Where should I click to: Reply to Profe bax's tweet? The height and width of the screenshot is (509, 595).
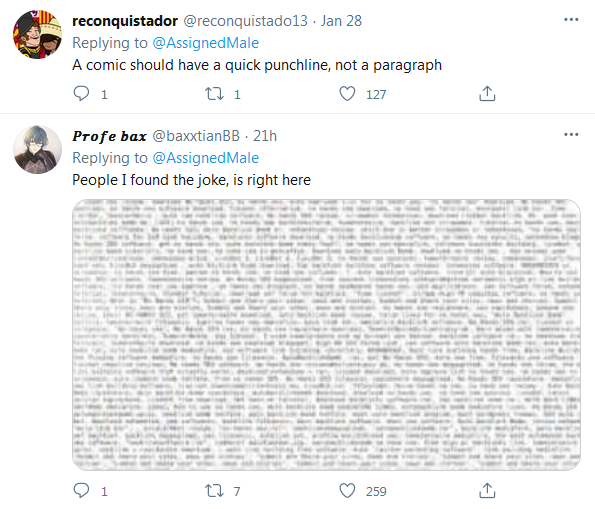[x=81, y=490]
